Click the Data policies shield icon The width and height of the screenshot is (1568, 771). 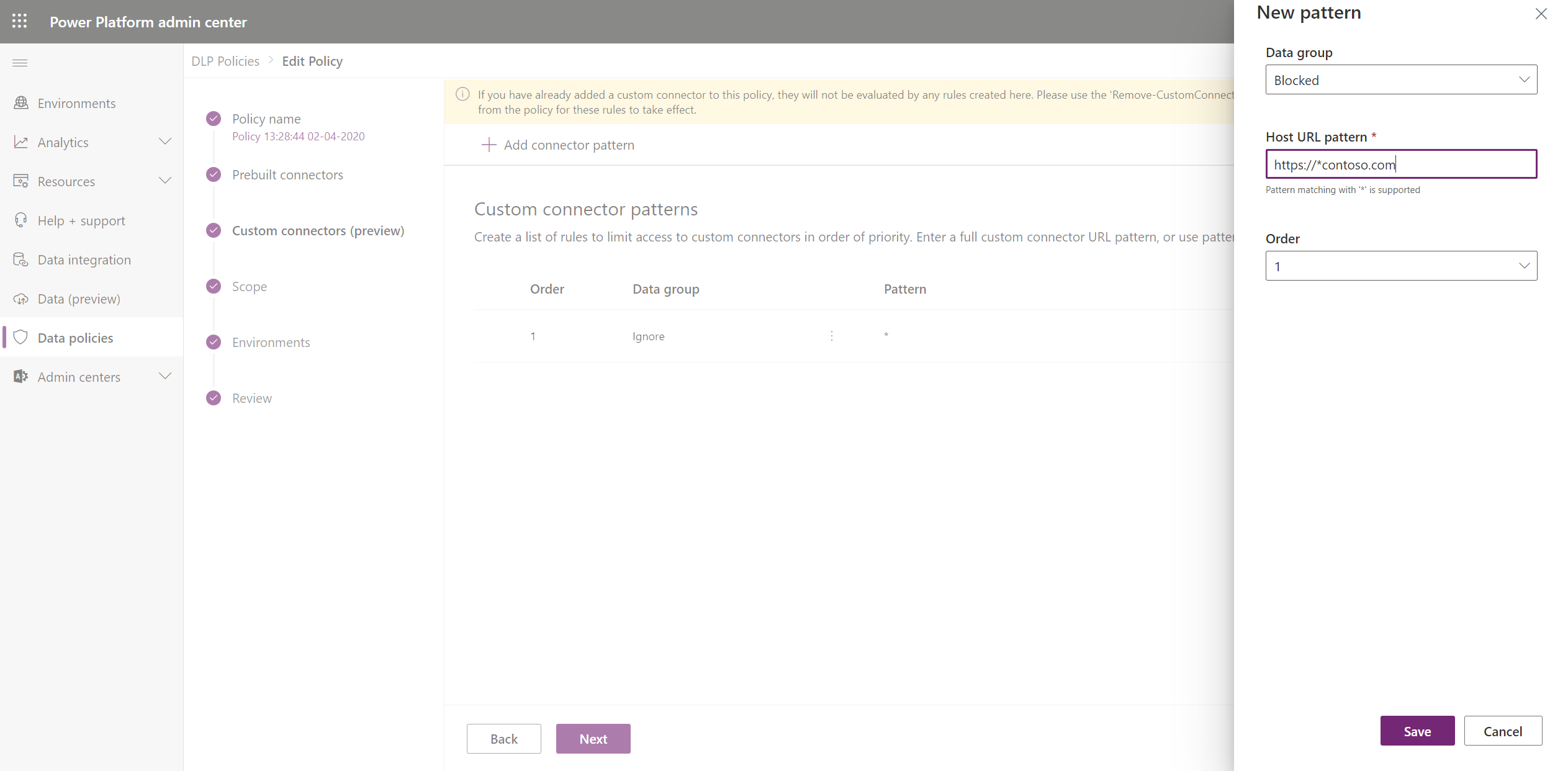21,338
